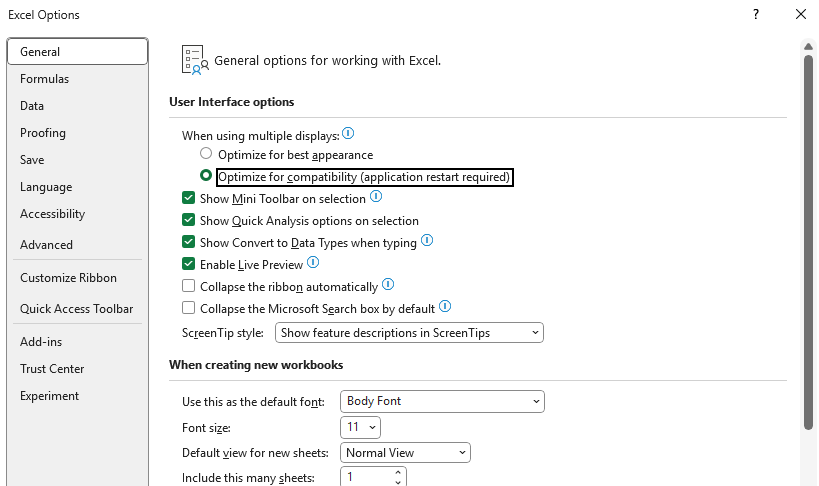Select Quick Access Toolbar category
Screen dimensions: 819x486
coord(77,309)
